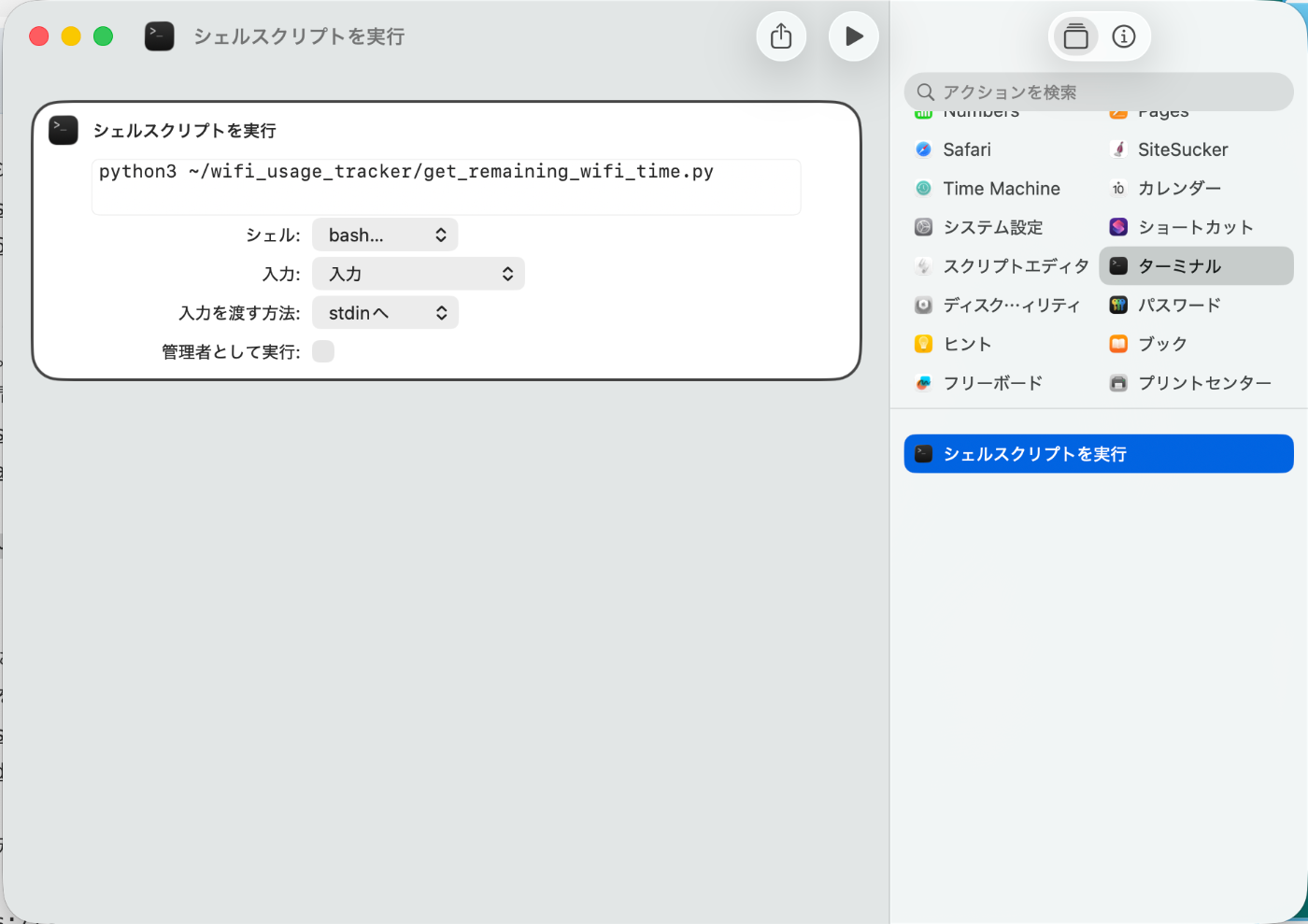Screen dimensions: 1308x924
Task: Select the Time Machine app icon
Action: click(x=924, y=189)
